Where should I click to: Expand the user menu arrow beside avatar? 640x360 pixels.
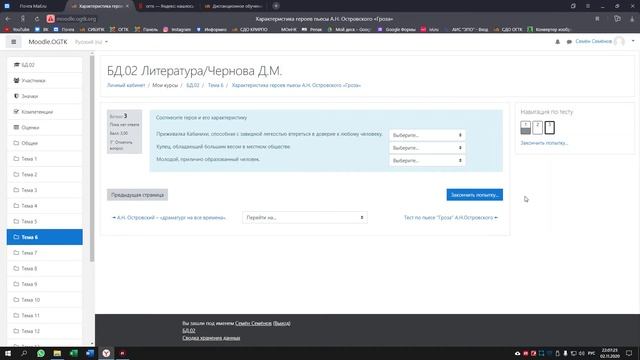[633, 41]
